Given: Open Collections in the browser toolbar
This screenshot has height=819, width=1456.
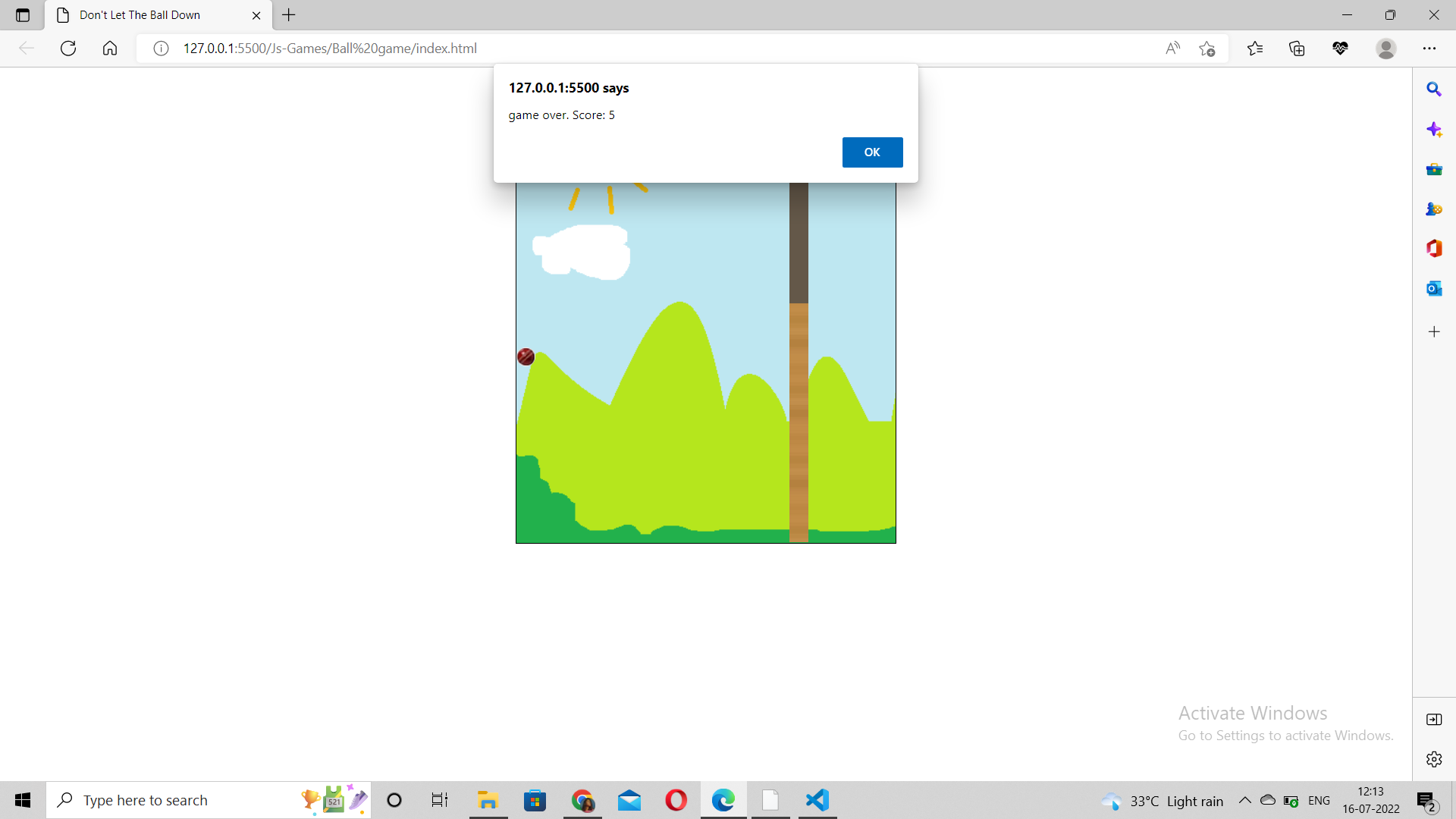Looking at the screenshot, I should [1297, 48].
